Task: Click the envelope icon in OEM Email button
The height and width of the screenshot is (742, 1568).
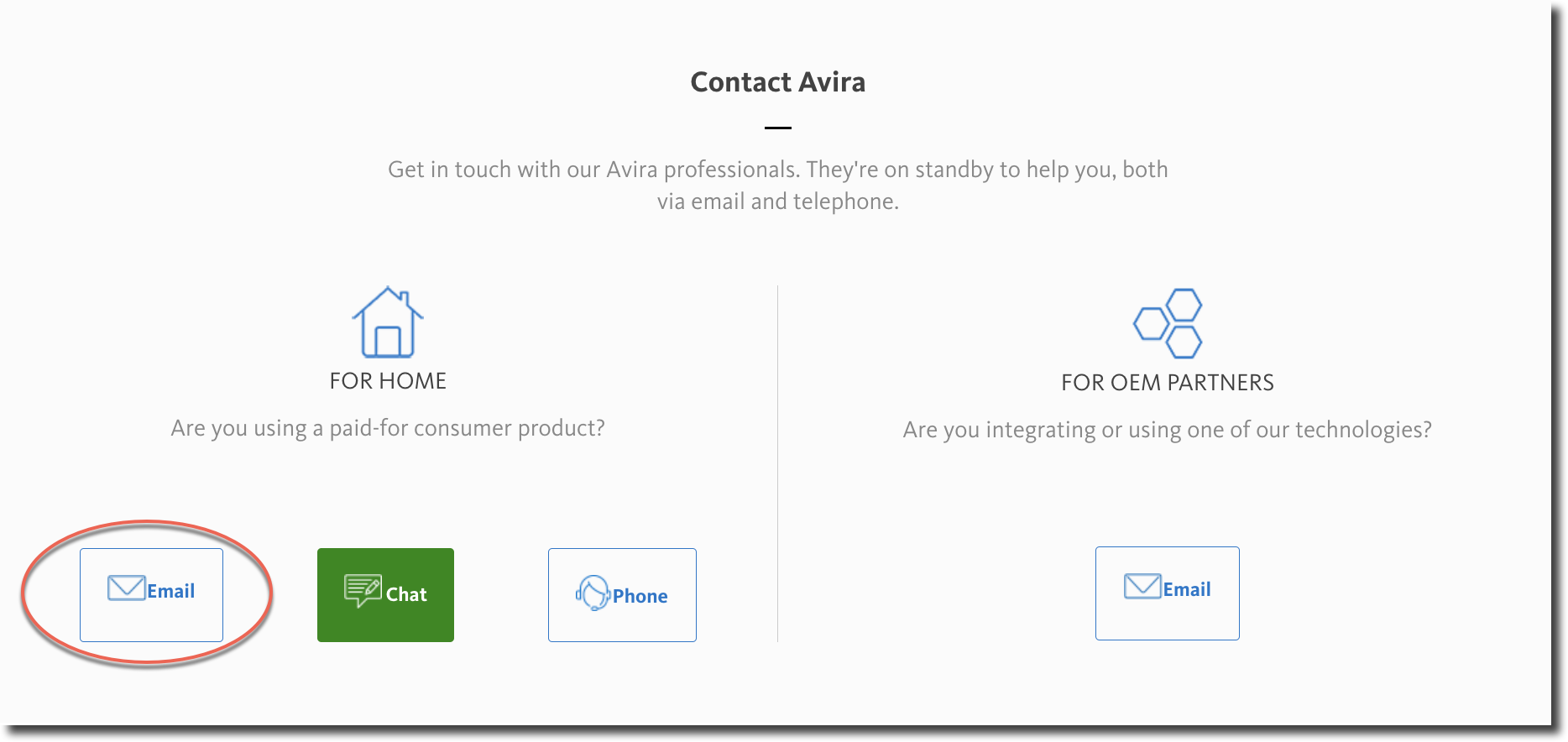Action: pyautogui.click(x=1142, y=586)
